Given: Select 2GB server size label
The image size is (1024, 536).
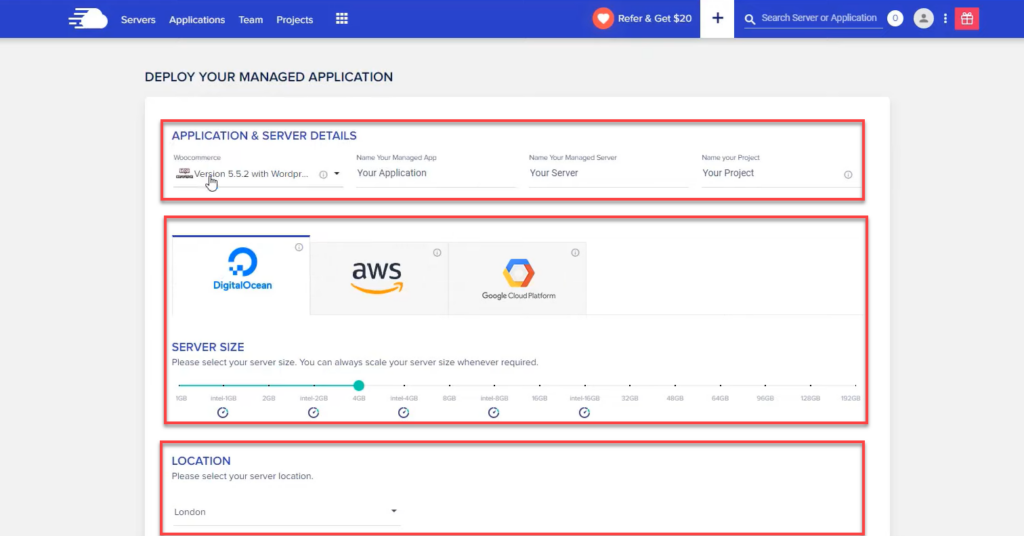Looking at the screenshot, I should (268, 398).
